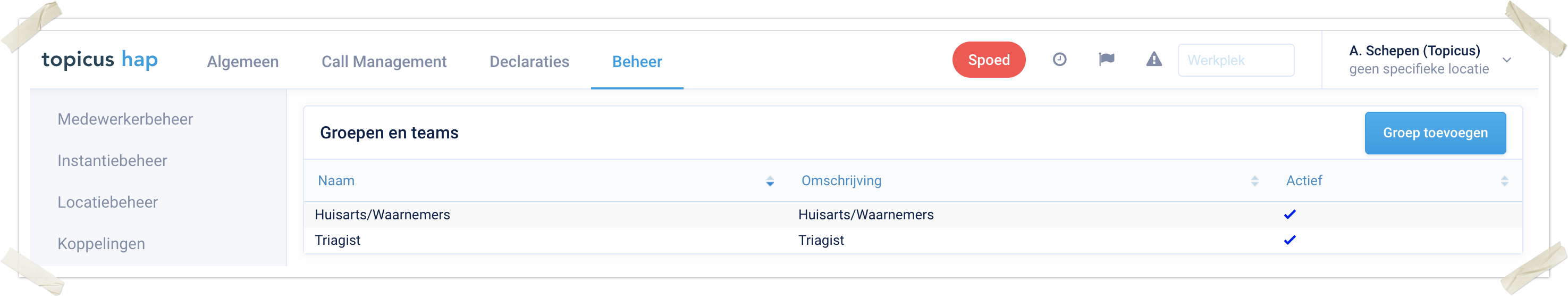Open the warning triangle alerts icon
The width and height of the screenshot is (1568, 296).
click(x=1153, y=59)
